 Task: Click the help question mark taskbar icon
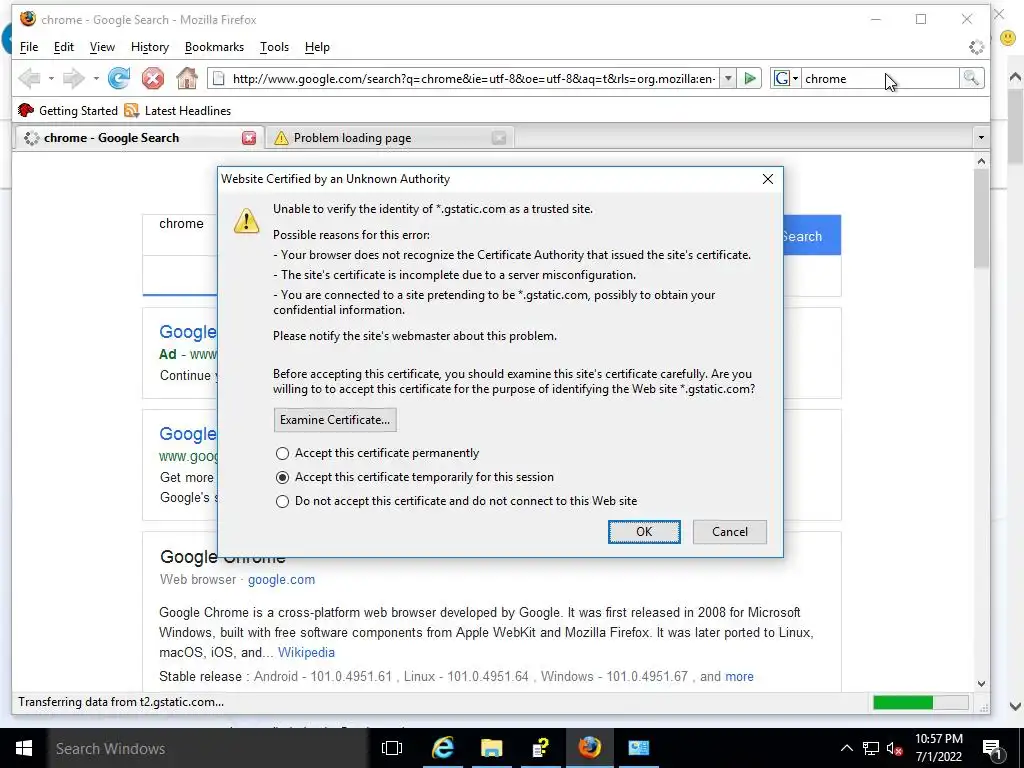pyautogui.click(x=540, y=748)
